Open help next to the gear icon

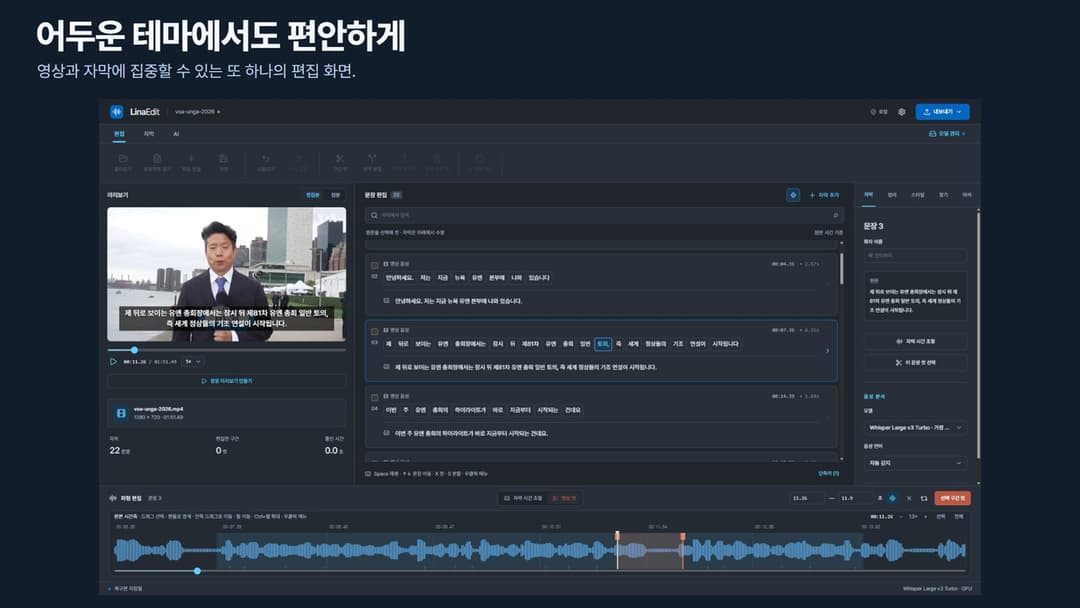pos(879,112)
